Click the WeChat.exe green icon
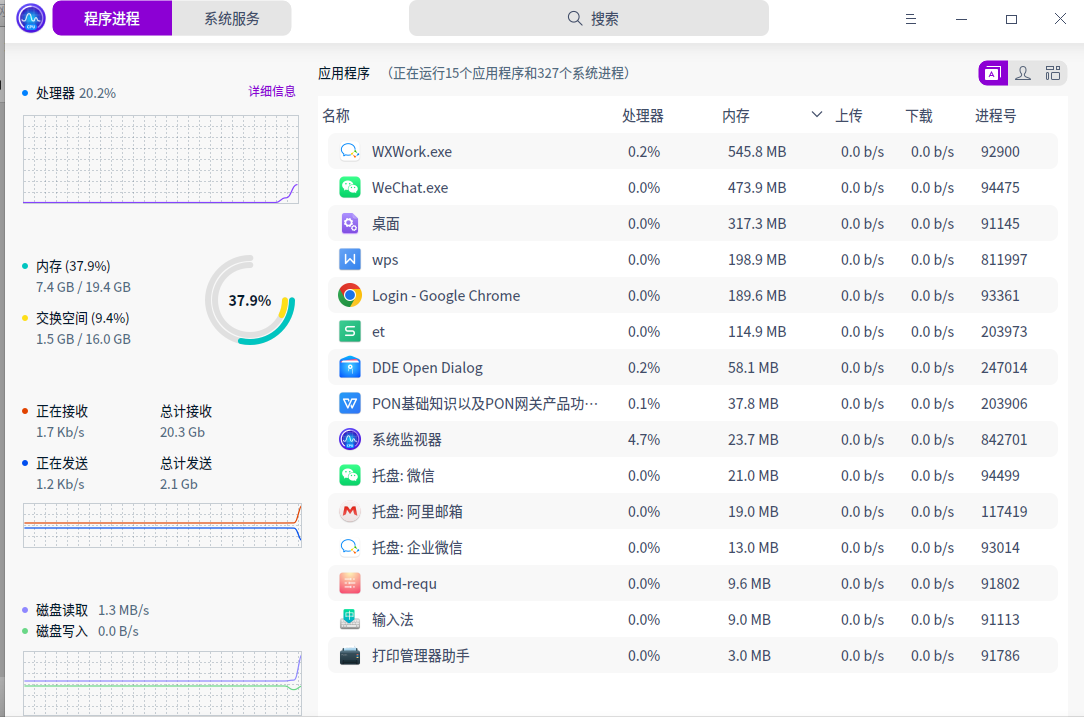The image size is (1084, 717). tap(350, 188)
